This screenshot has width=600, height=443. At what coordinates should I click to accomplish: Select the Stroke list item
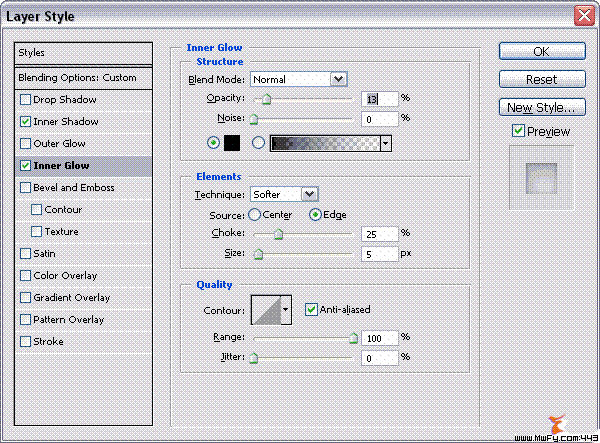(x=48, y=342)
